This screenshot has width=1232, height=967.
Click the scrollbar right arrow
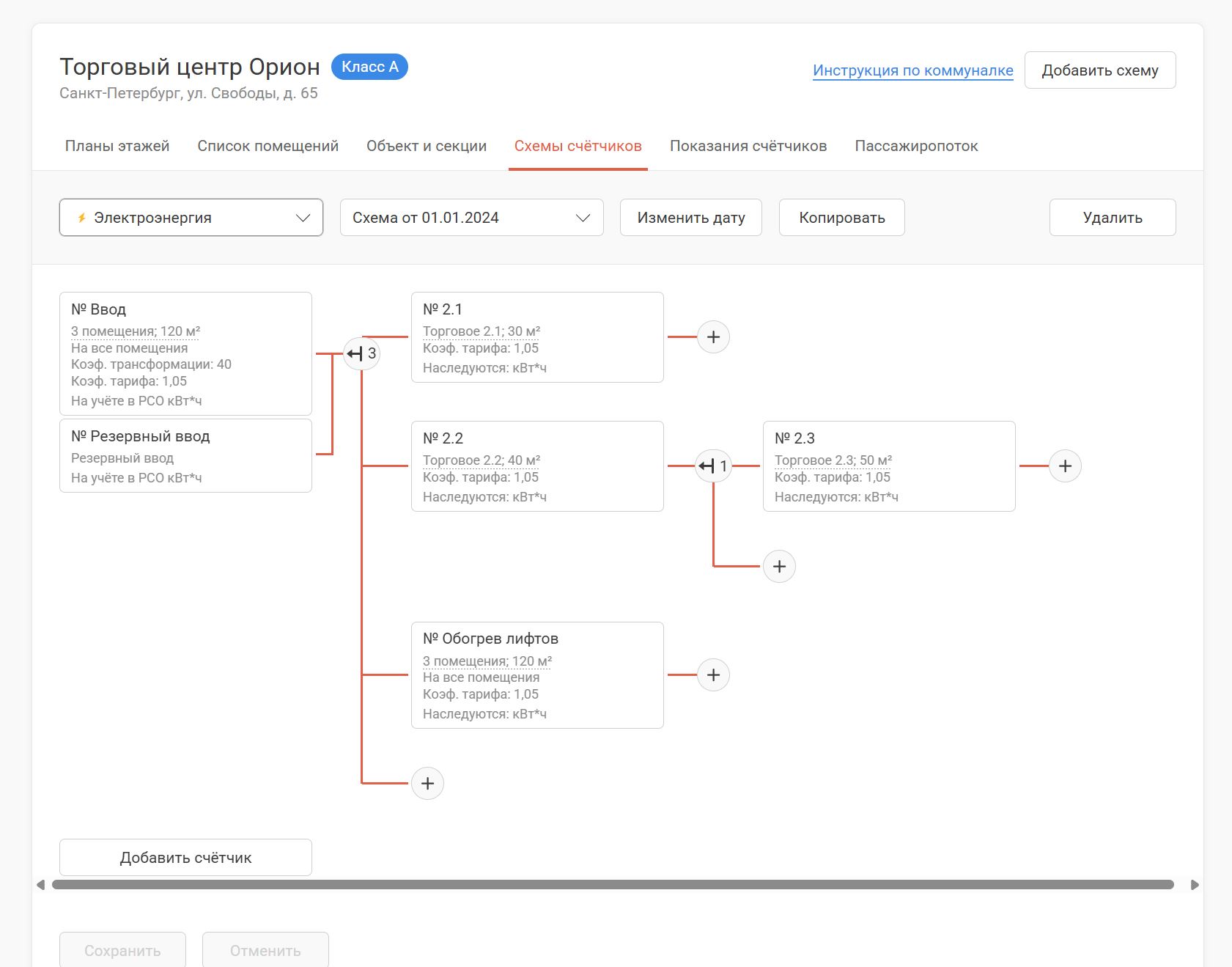click(1195, 885)
